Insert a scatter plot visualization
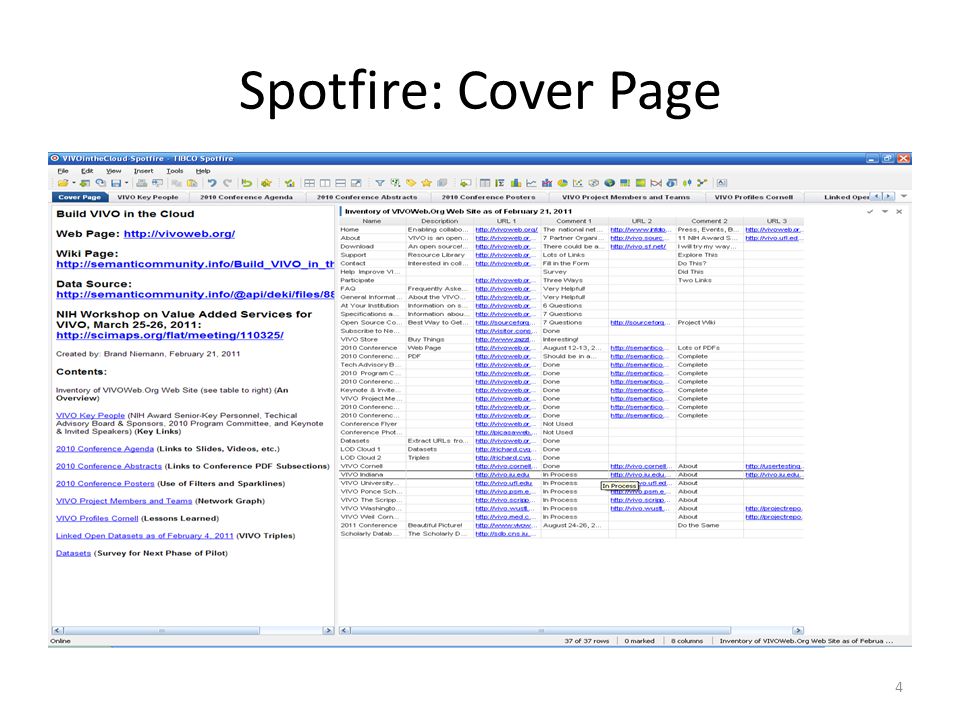 578,183
